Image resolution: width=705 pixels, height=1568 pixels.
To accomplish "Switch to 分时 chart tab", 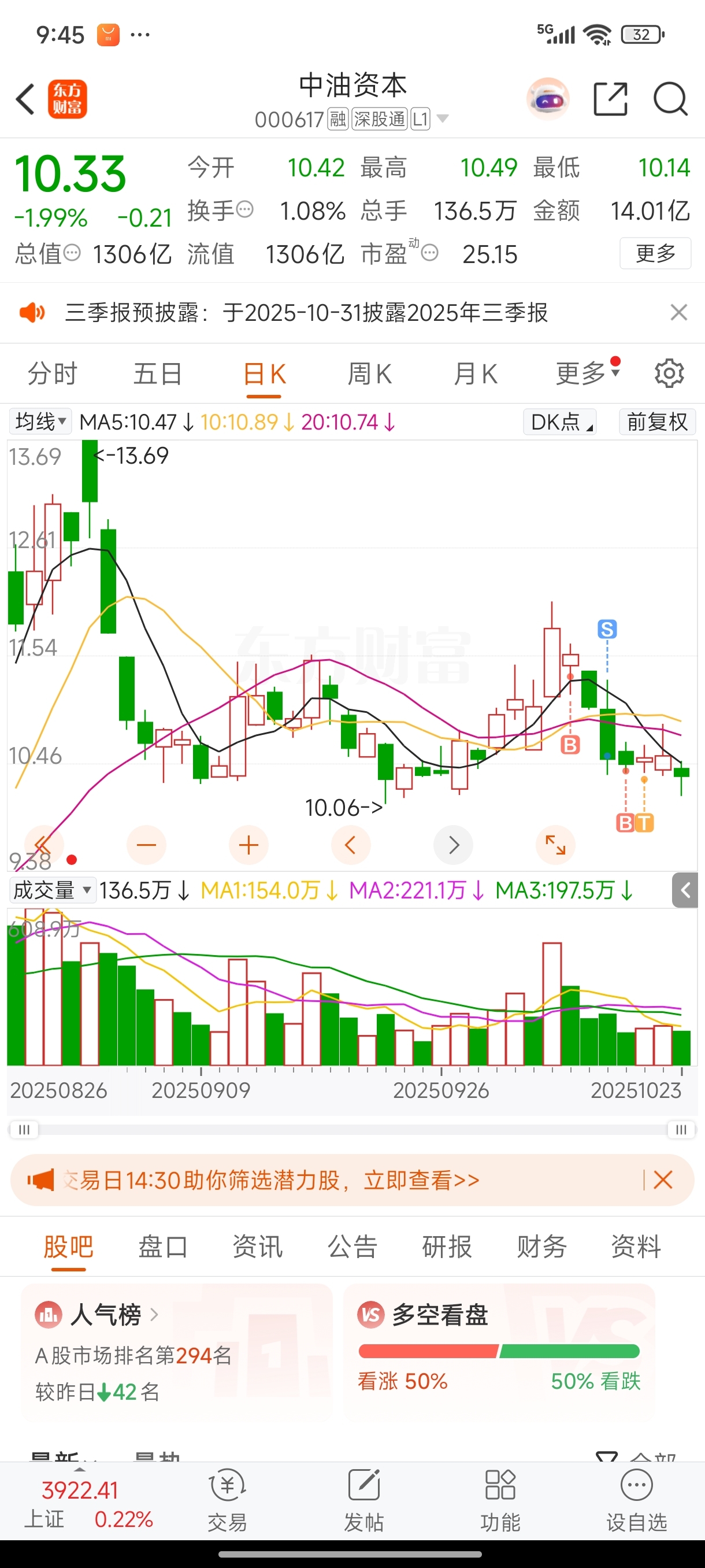I will [53, 373].
